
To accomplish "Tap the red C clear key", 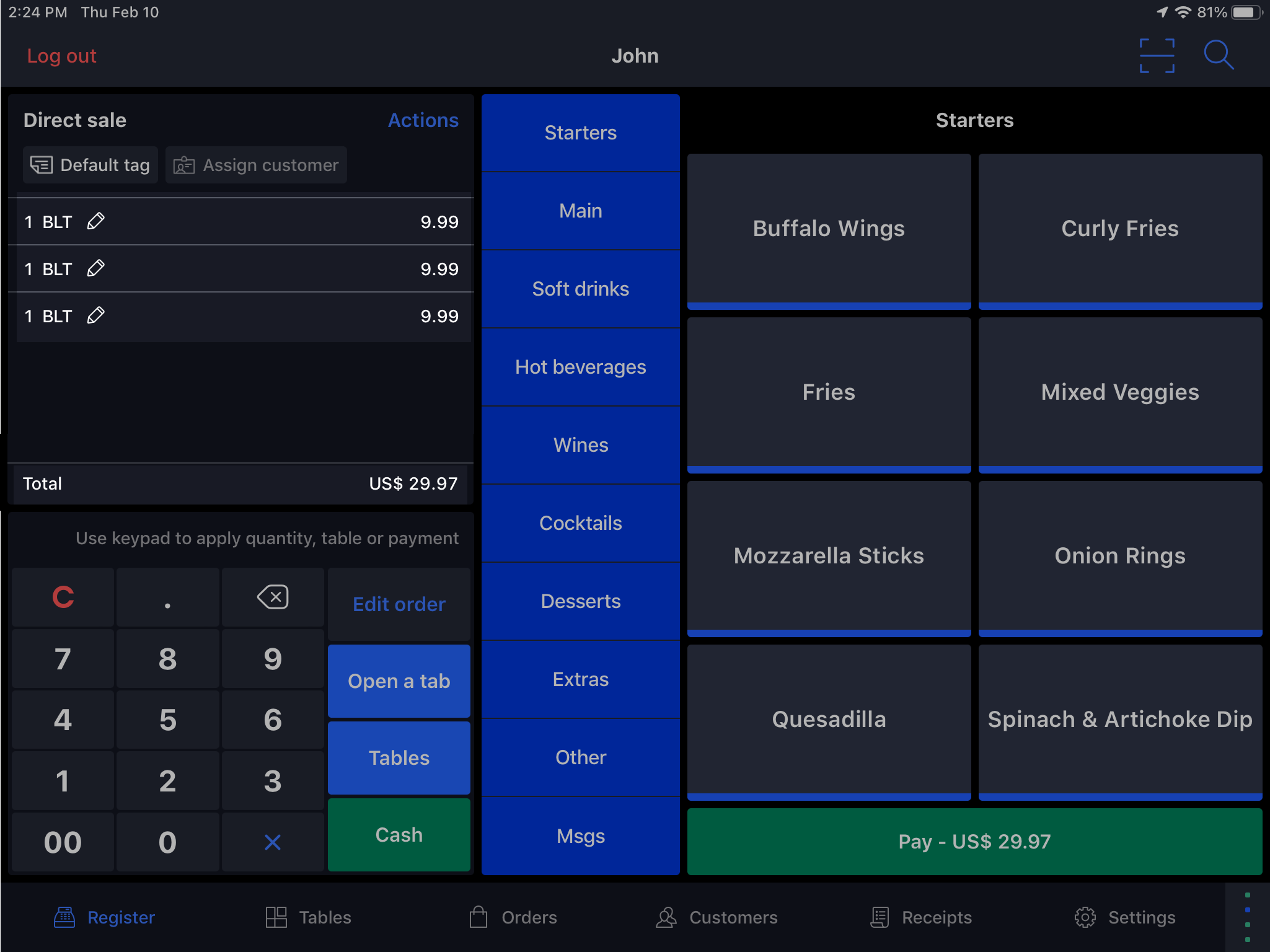I will coord(63,597).
